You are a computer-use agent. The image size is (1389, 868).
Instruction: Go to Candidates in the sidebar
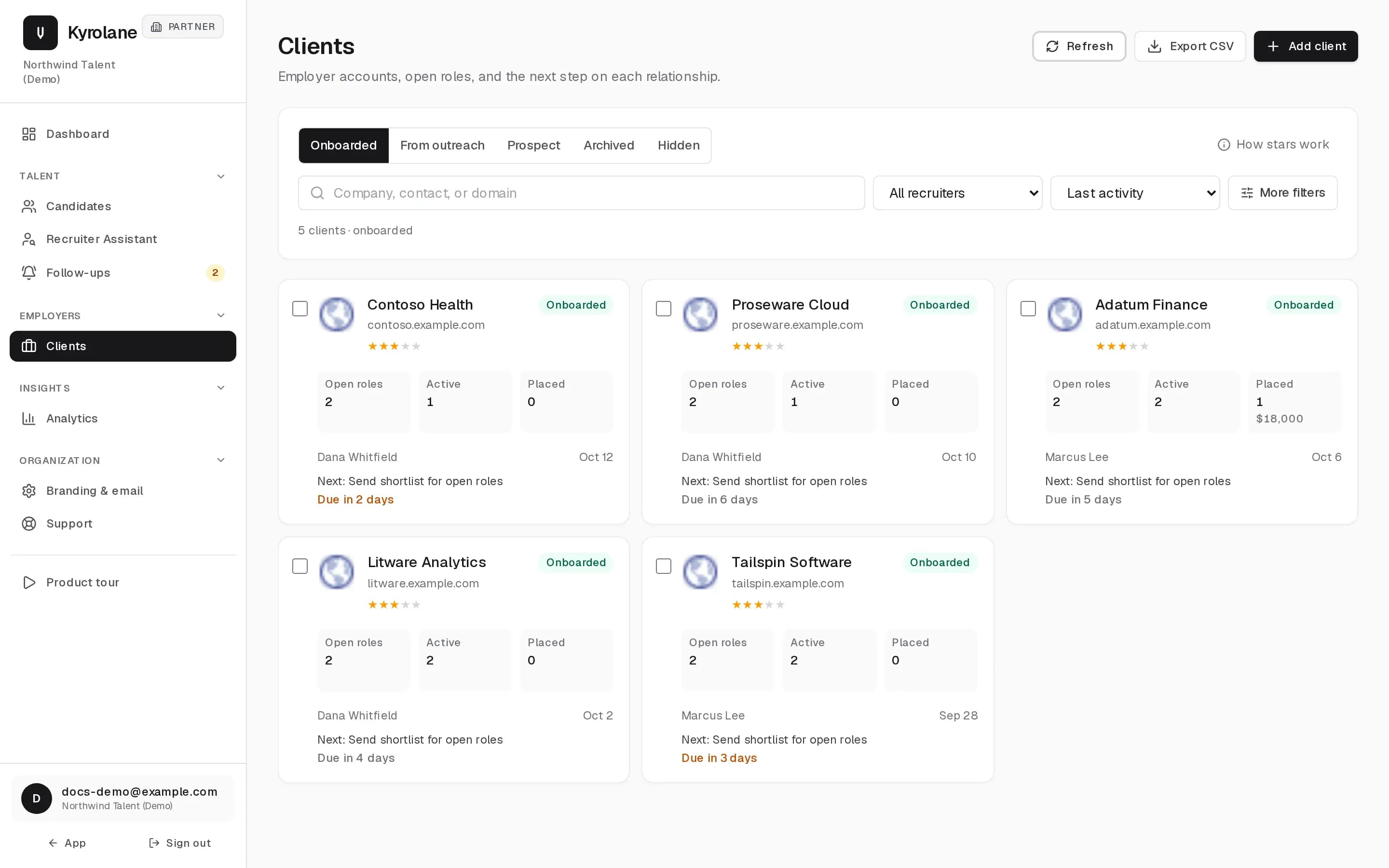(x=123, y=206)
